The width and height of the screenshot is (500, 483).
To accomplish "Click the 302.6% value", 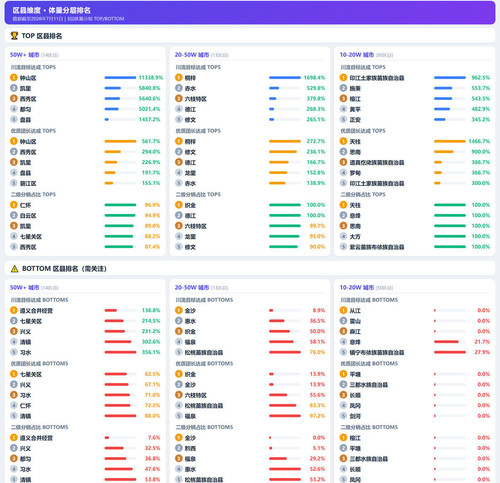I will tap(151, 342).
